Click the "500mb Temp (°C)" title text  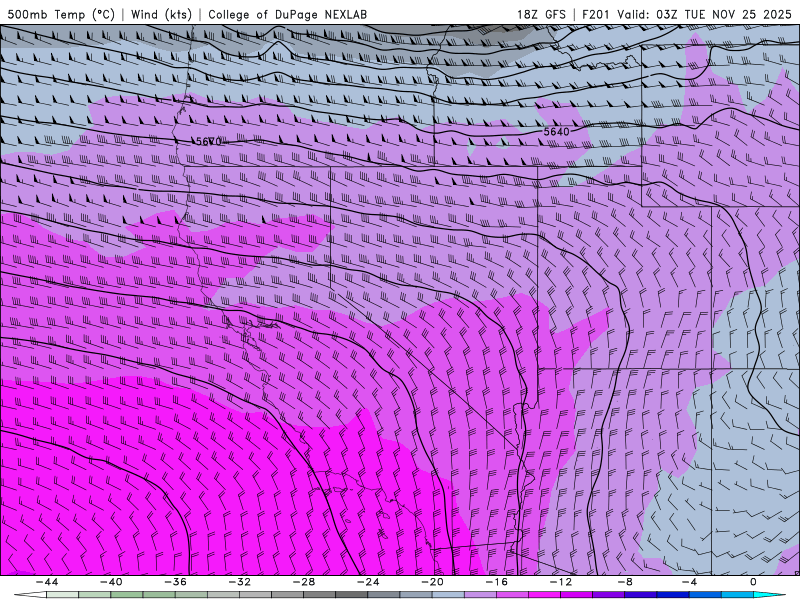click(61, 14)
